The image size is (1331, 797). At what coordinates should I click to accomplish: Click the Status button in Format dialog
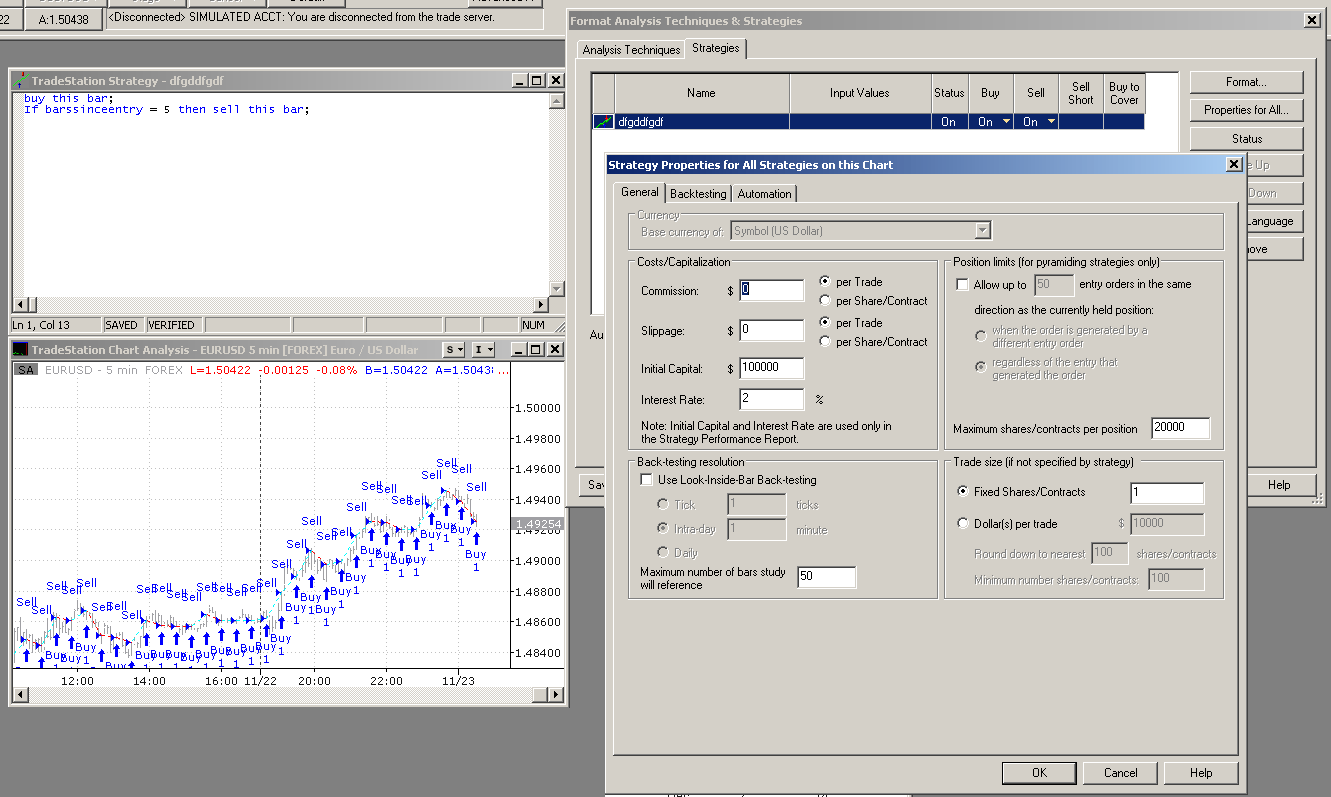click(x=1246, y=139)
